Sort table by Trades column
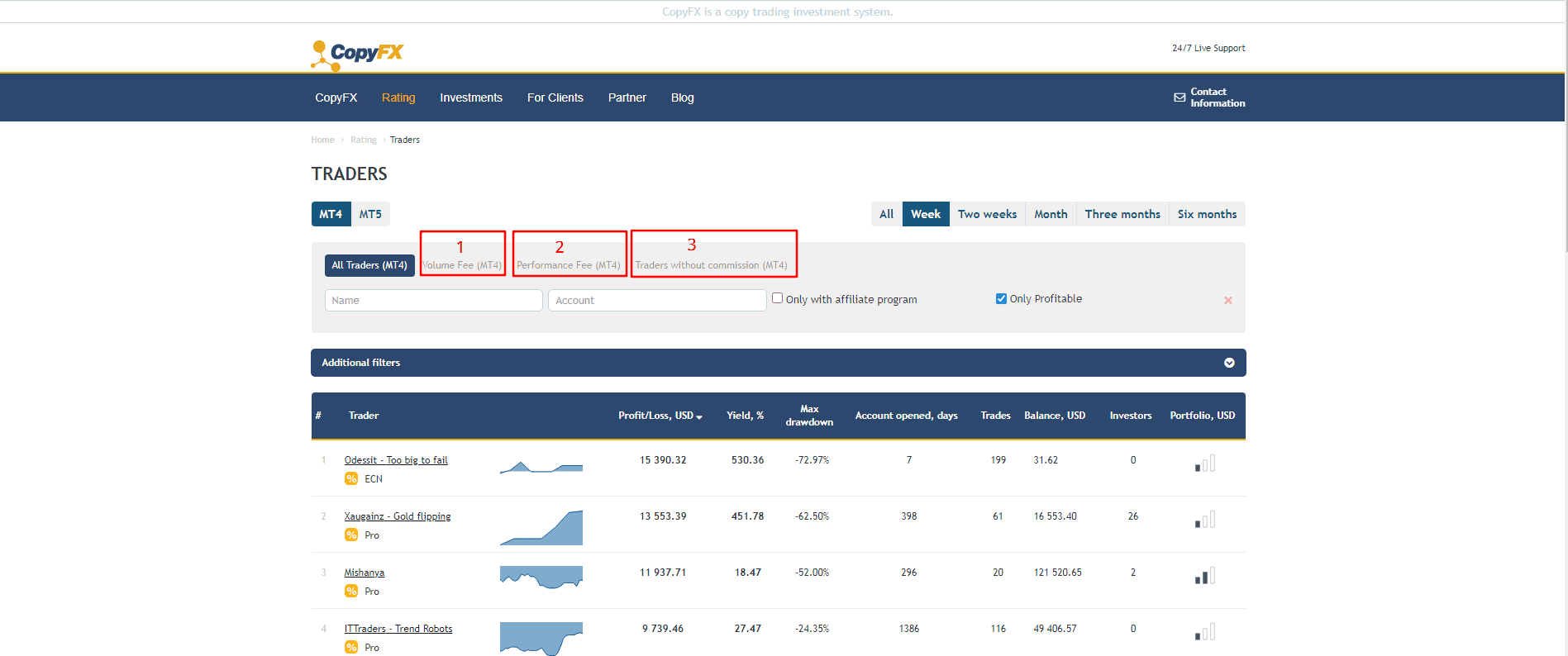The width and height of the screenshot is (1568, 656). (x=995, y=416)
